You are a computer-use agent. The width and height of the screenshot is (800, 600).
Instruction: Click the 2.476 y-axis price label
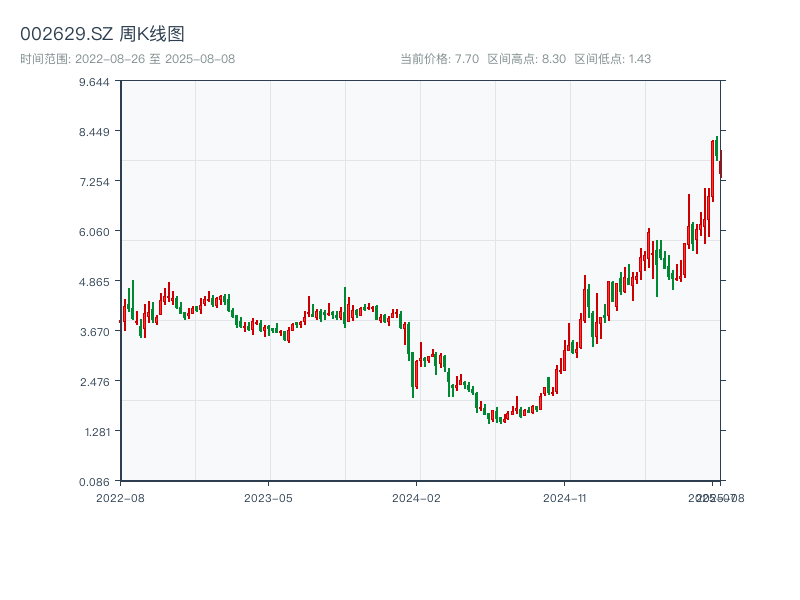point(95,381)
